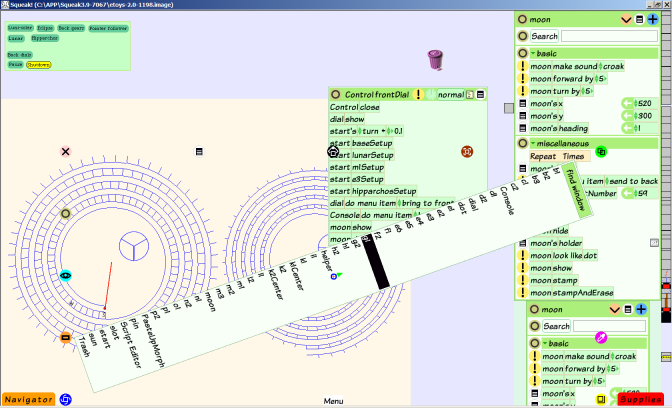This screenshot has height=408, width=672.
Task: Click the assignment arrow for the moon's x
Action: click(x=627, y=103)
